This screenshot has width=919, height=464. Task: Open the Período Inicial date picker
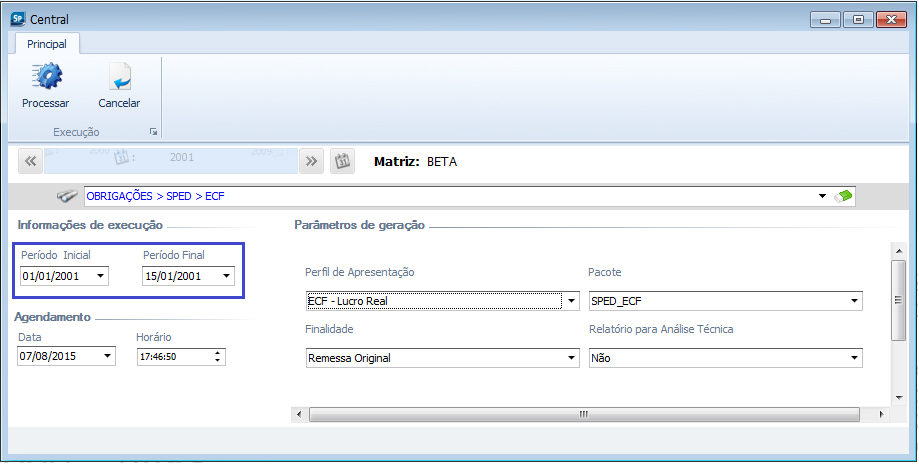coord(100,276)
